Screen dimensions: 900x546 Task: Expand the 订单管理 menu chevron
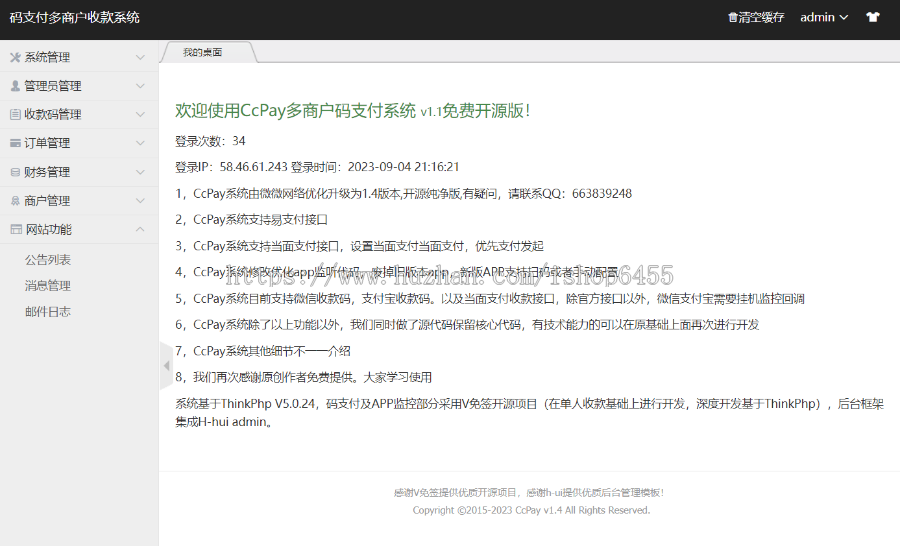click(140, 143)
